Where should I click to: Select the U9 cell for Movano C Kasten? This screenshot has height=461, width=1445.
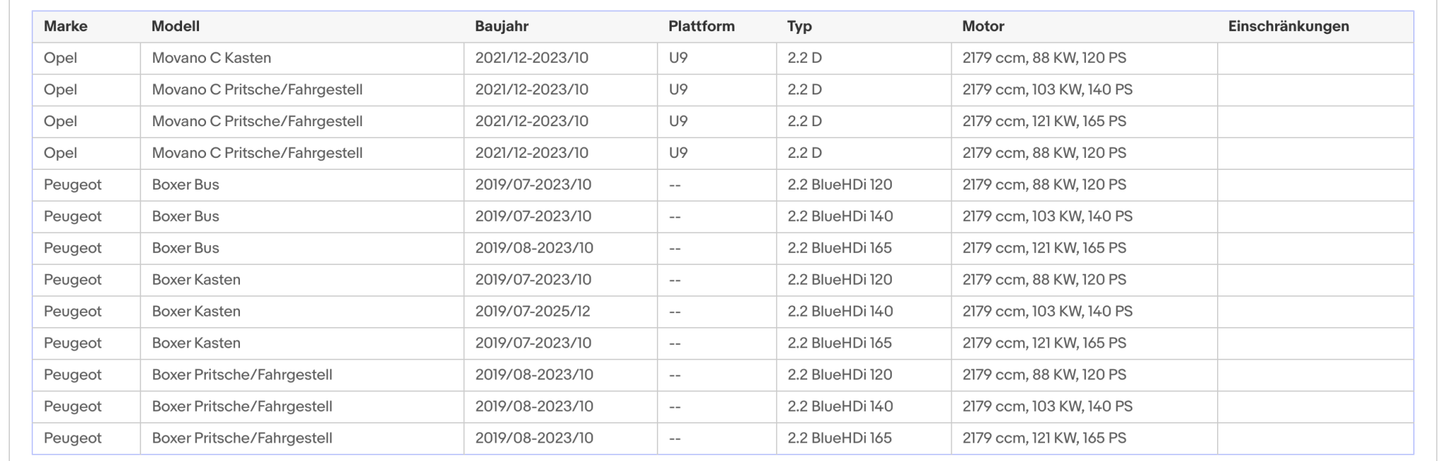click(x=678, y=58)
